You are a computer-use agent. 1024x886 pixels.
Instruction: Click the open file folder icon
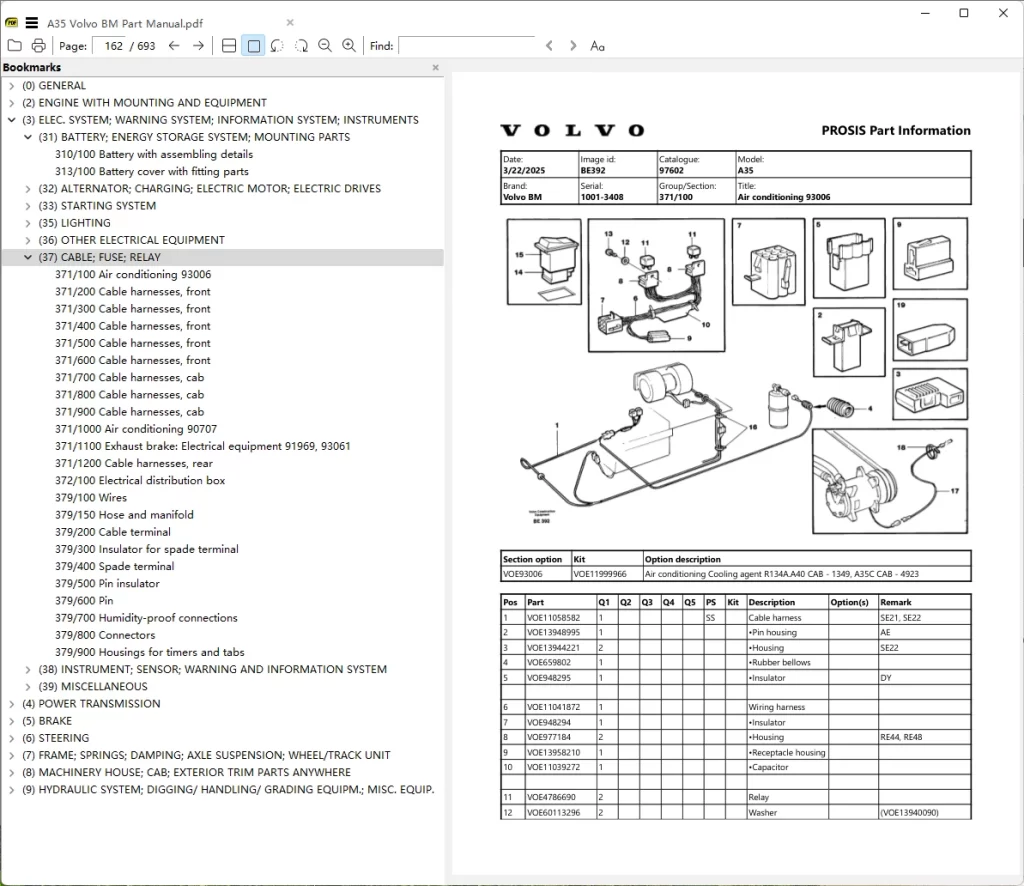(14, 46)
